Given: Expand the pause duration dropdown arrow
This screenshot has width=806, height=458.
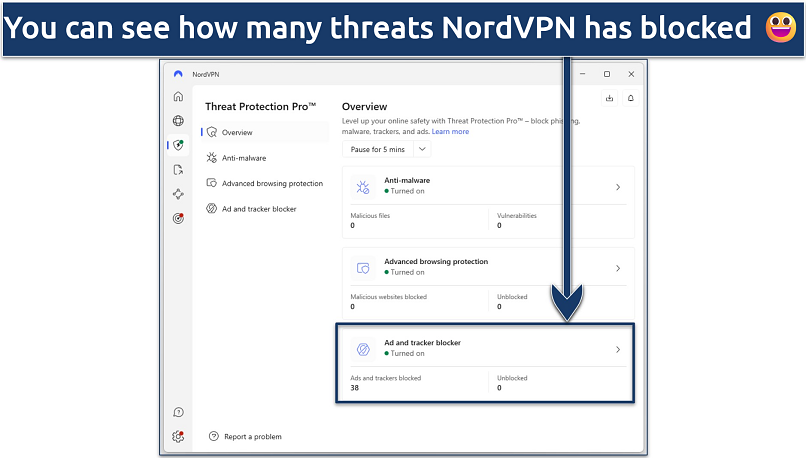Looking at the screenshot, I should click(x=422, y=149).
